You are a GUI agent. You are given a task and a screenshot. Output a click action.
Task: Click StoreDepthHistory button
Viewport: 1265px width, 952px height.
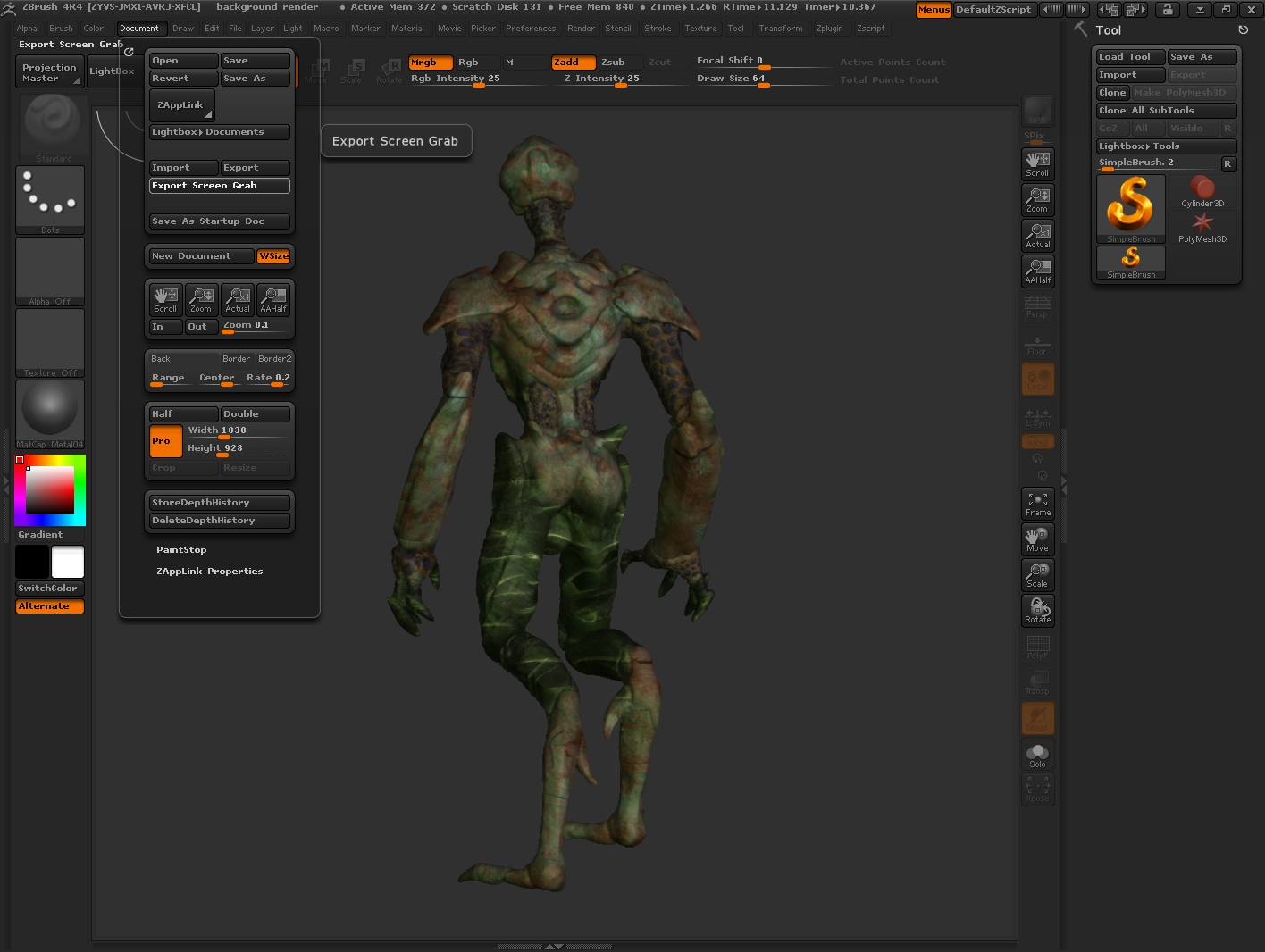point(220,503)
